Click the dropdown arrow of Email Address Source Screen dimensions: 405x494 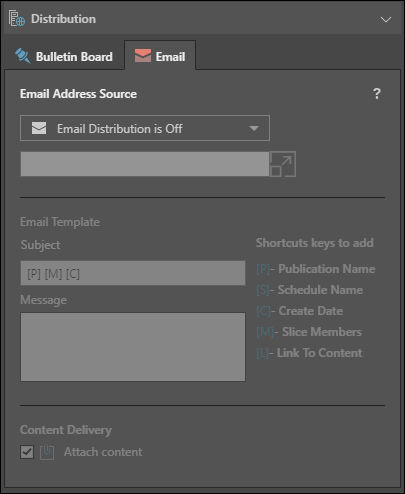pyautogui.click(x=254, y=128)
